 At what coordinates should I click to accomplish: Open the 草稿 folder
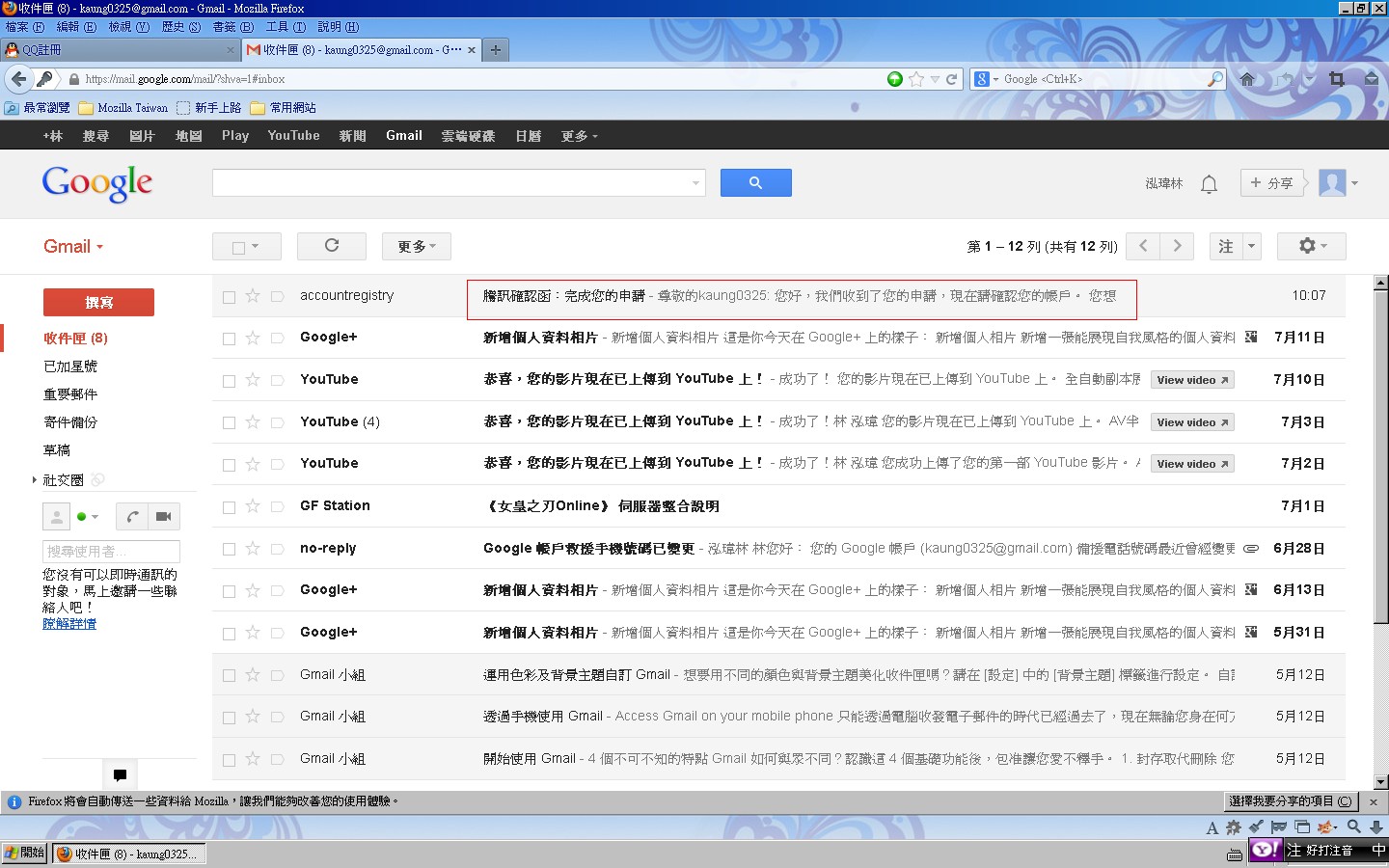[57, 450]
